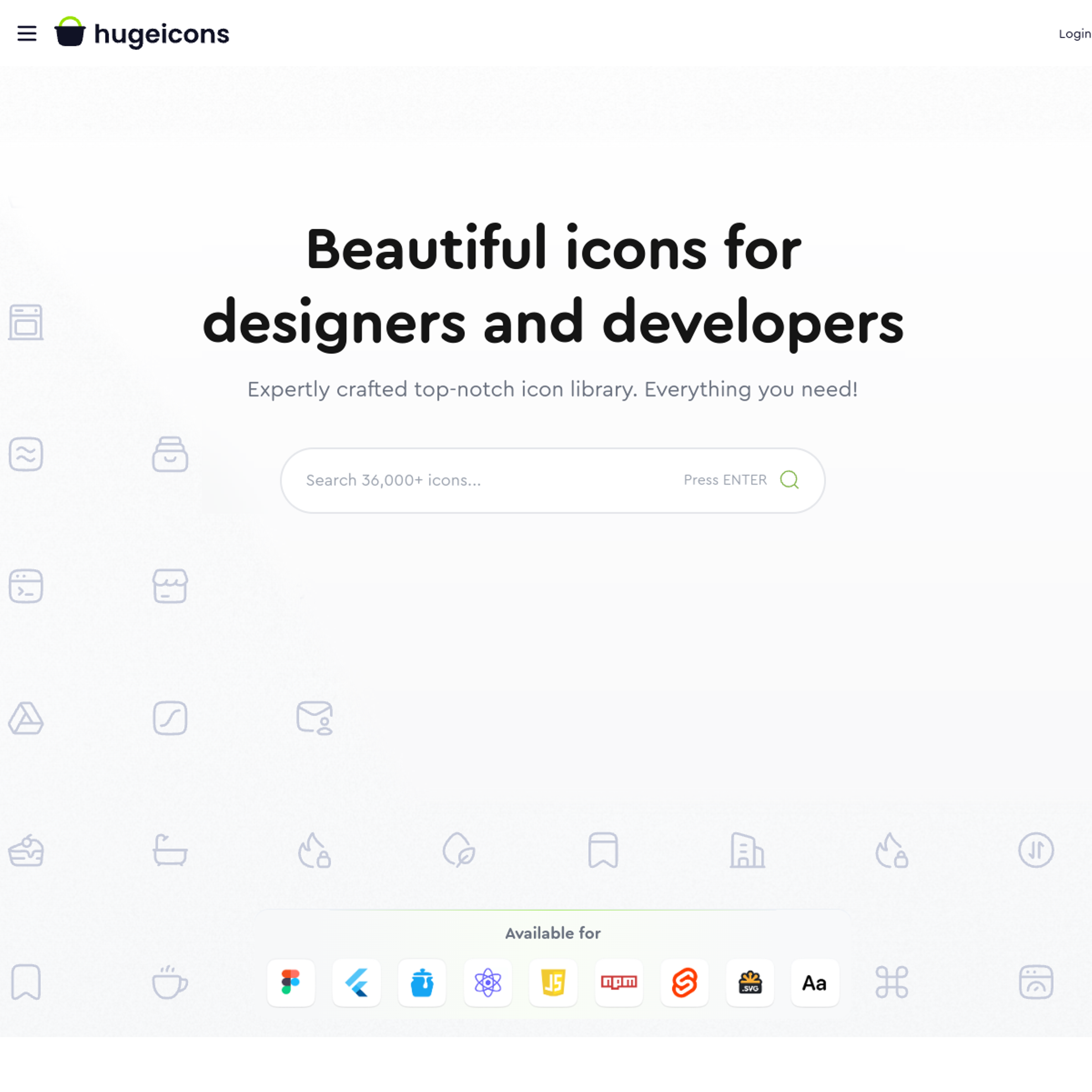Click the browser wifi window icon
This screenshot has width=1092, height=1092.
pos(1036,982)
